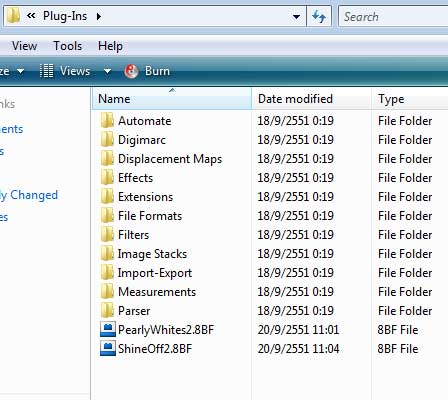Image resolution: width=448 pixels, height=400 pixels.
Task: Expand the Views dropdown arrow
Action: coord(107,71)
